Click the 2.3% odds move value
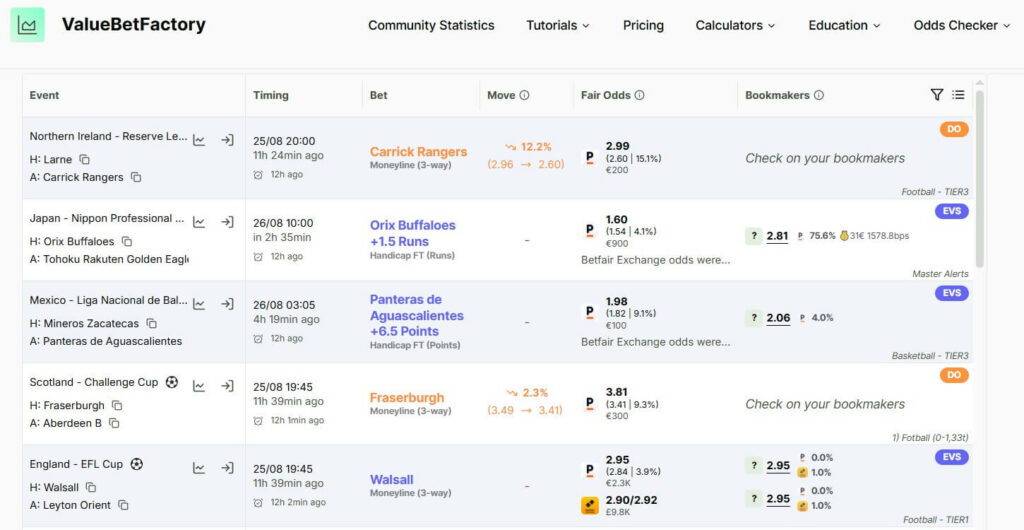Viewport: 1024px width, 530px height. coord(536,393)
